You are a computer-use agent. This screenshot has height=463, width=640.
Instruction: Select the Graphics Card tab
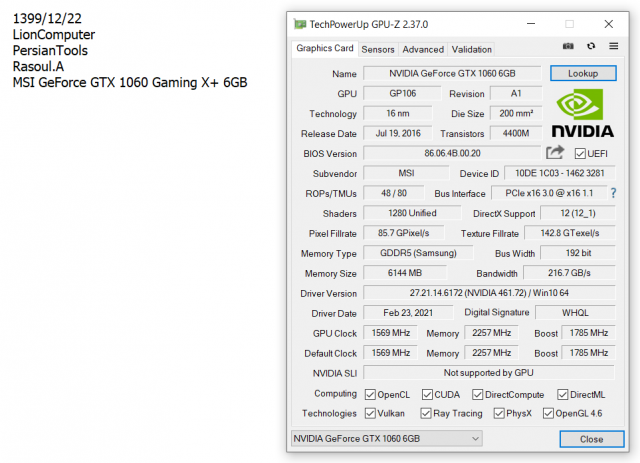pos(325,48)
